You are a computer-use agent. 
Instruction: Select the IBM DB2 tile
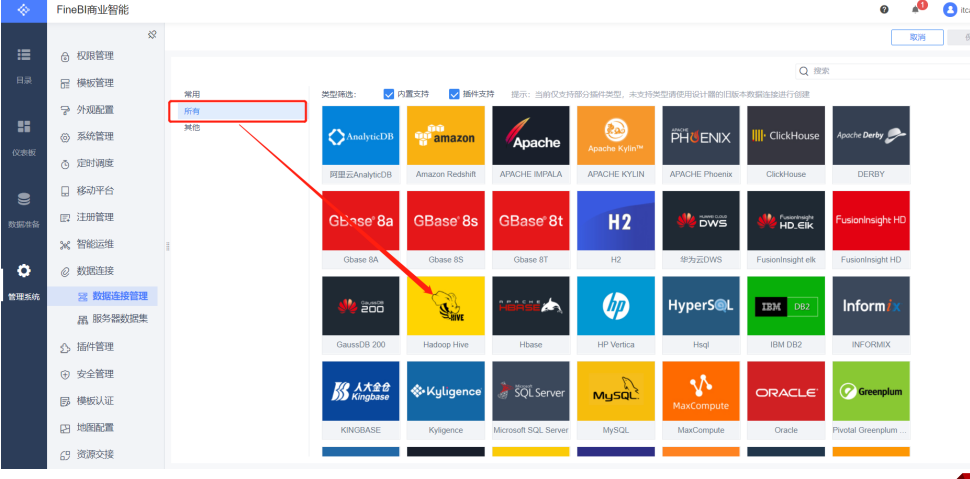pos(786,315)
